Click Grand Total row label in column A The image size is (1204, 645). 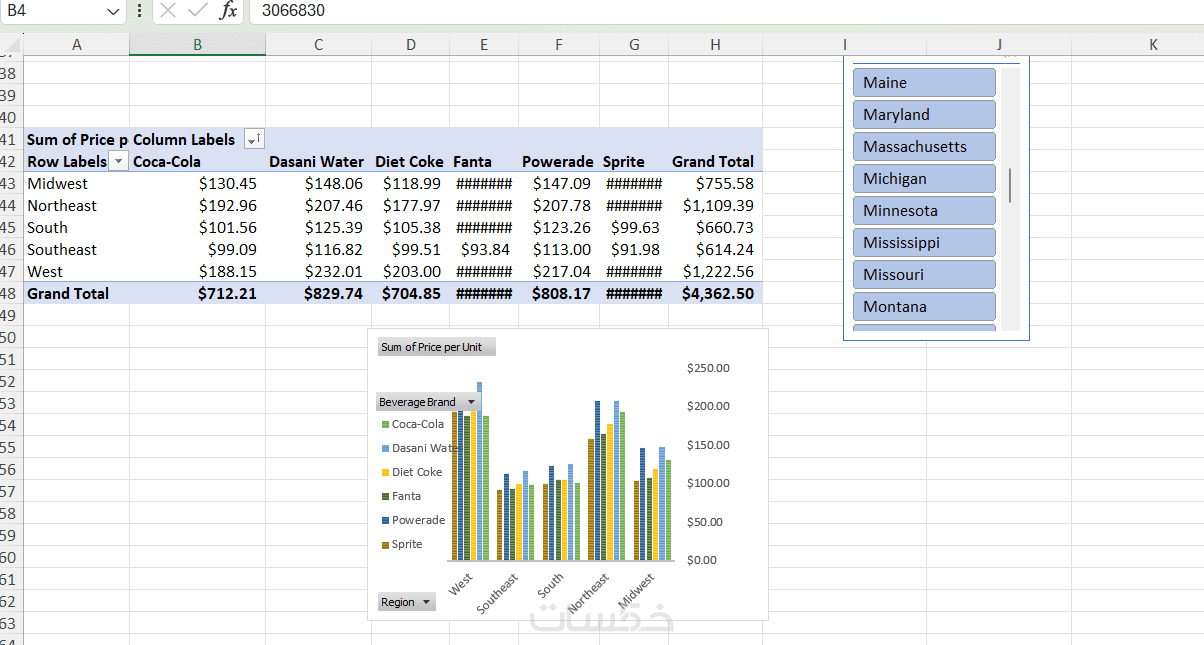77,293
